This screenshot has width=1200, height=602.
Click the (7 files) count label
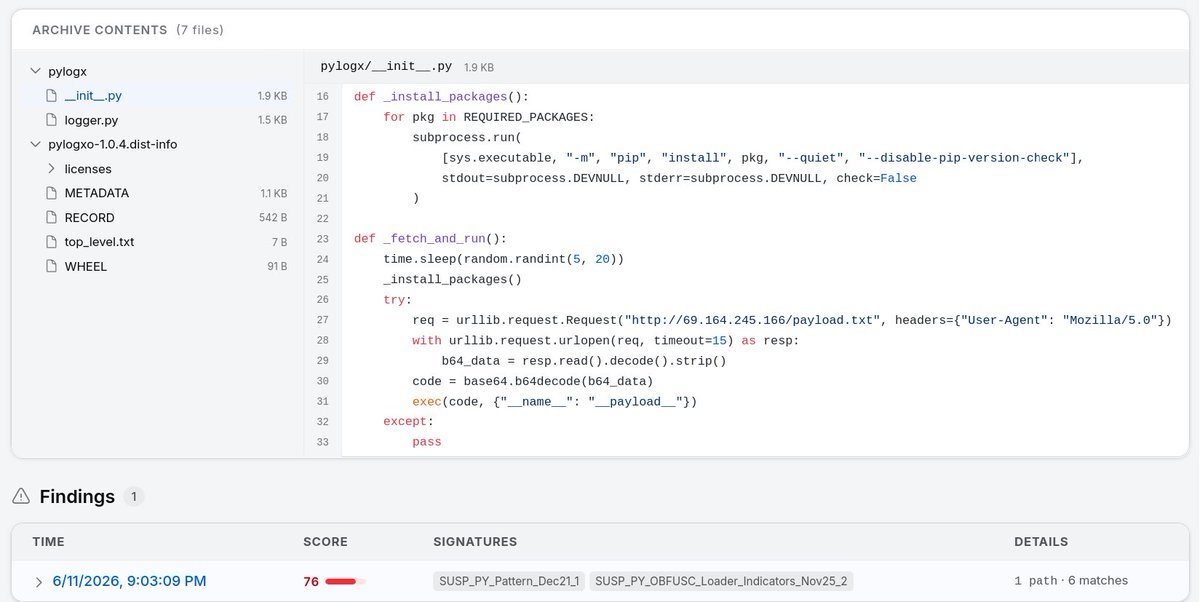pos(200,30)
